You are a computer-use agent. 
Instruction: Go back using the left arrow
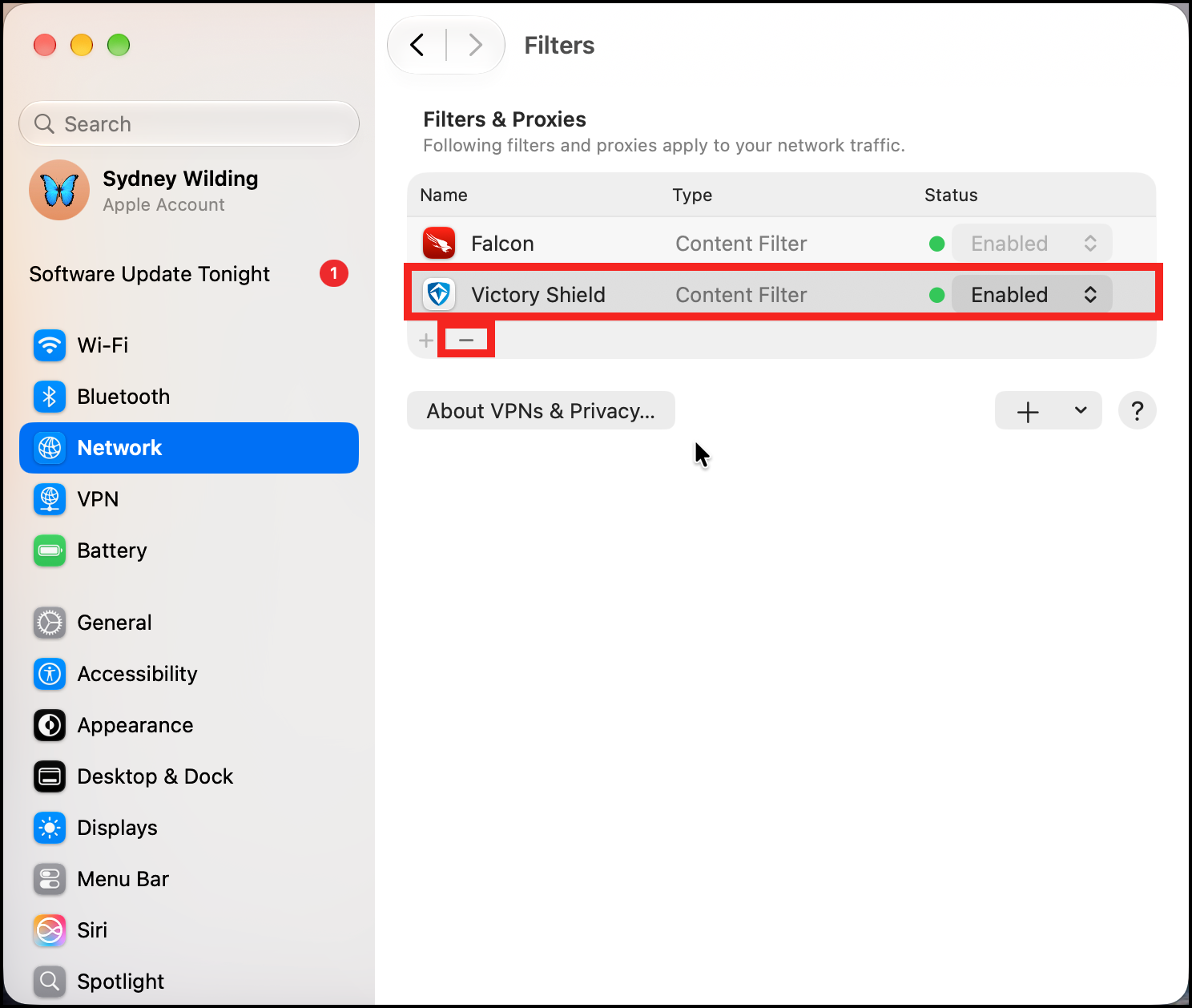pos(417,45)
